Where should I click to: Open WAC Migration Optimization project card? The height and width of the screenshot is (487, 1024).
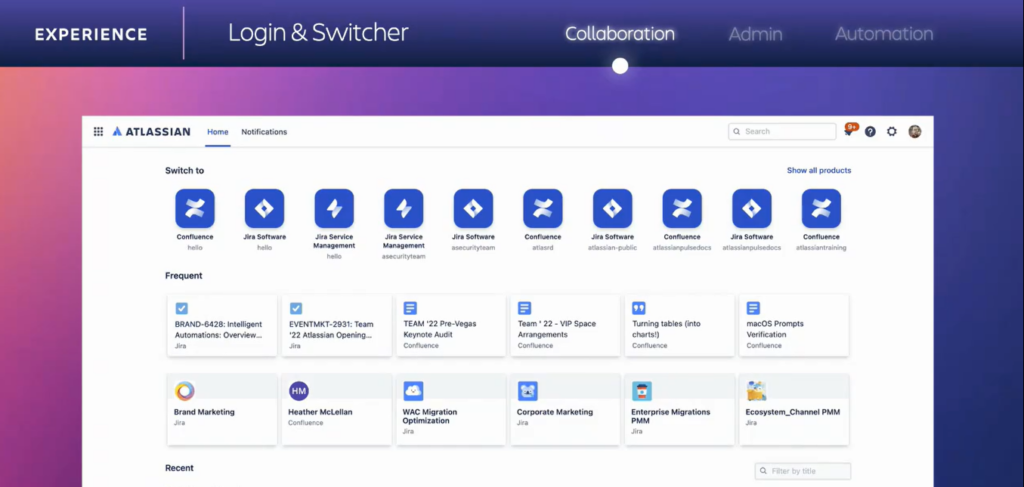point(451,409)
